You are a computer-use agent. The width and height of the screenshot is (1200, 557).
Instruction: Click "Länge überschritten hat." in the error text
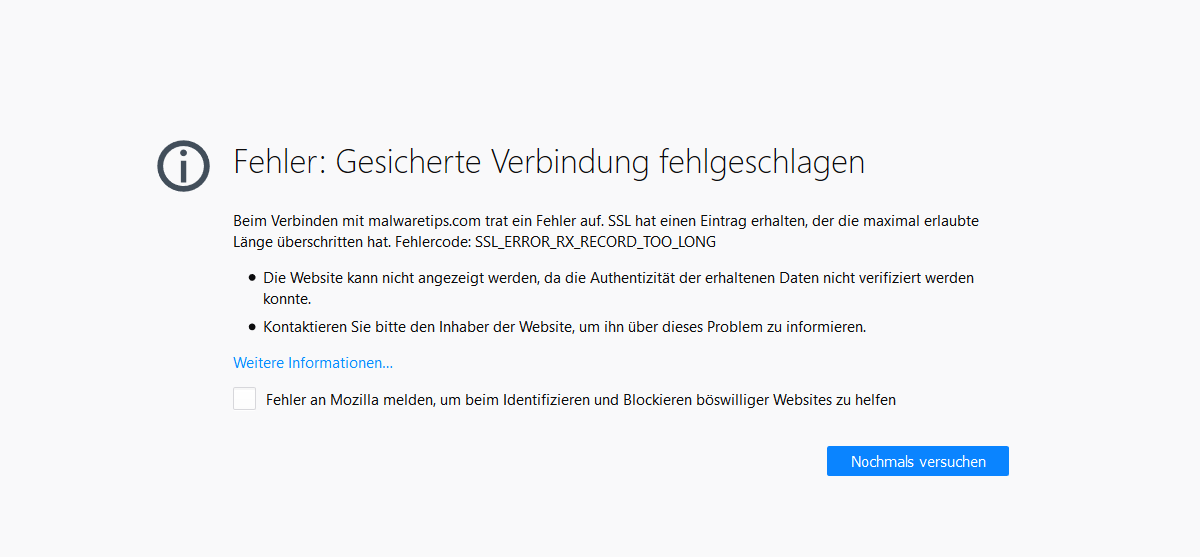point(314,242)
